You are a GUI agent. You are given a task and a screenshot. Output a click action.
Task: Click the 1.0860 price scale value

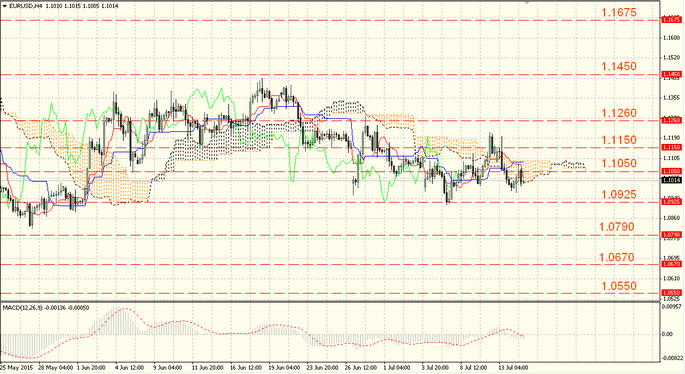click(671, 218)
